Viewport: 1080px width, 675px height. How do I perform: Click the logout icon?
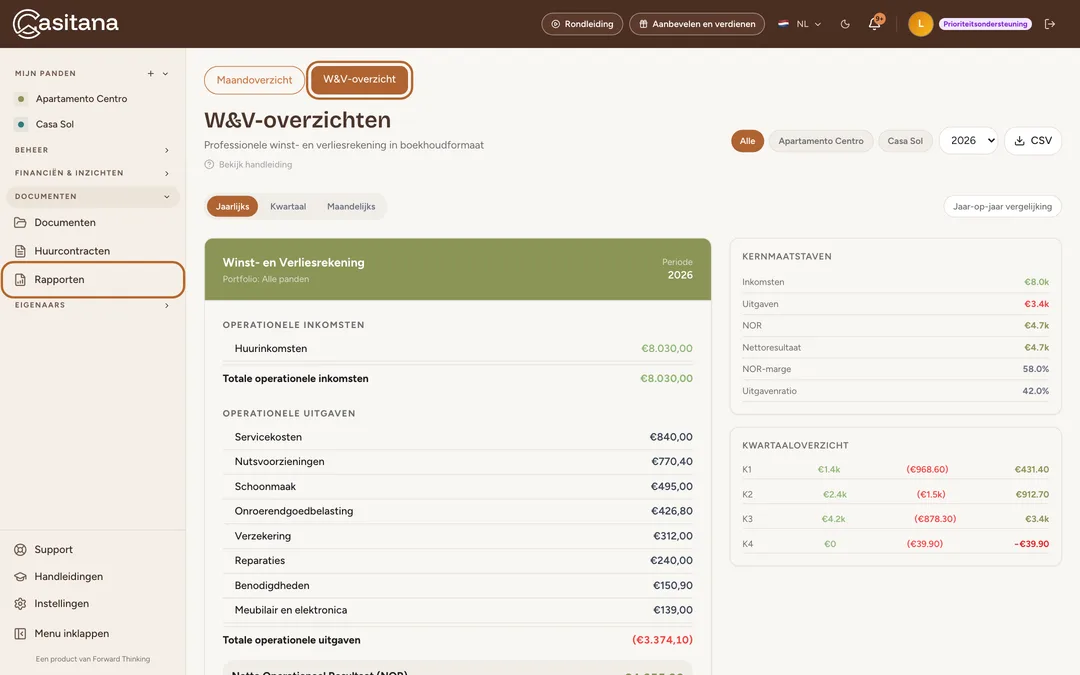pyautogui.click(x=1050, y=24)
